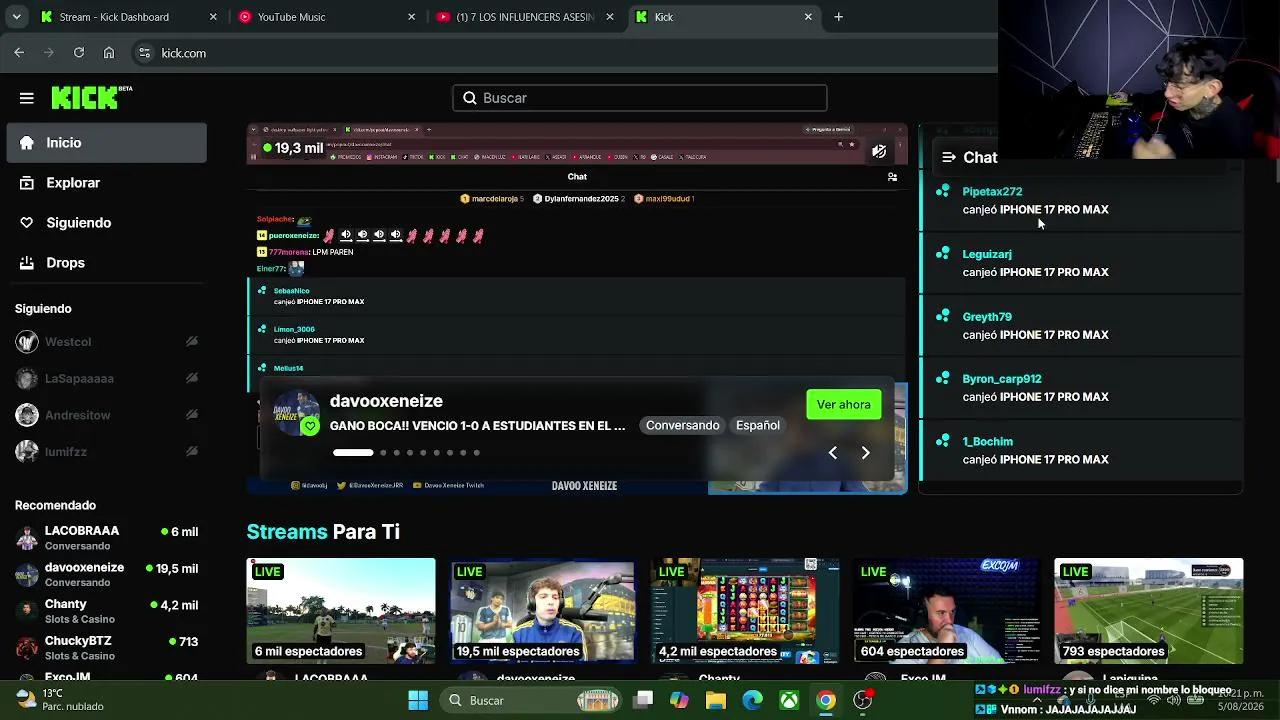View site information icon beside kick.com
The image size is (1280, 720).
point(144,53)
